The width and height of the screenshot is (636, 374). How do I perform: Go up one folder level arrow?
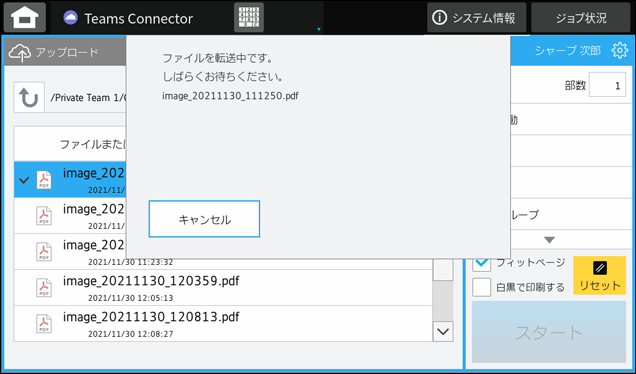[x=29, y=97]
